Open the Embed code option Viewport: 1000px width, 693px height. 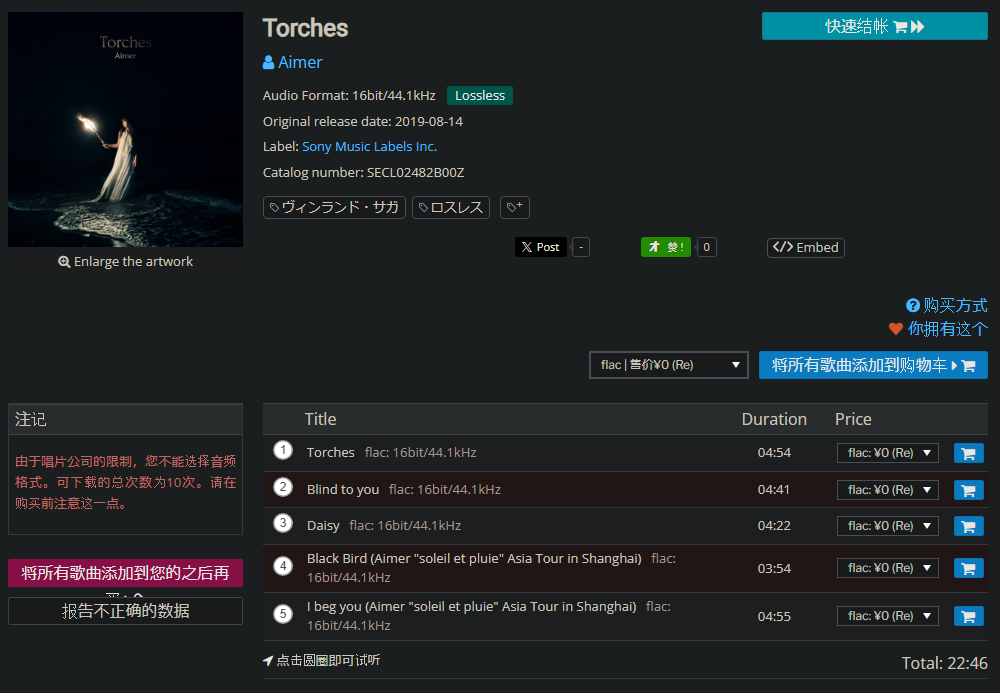pyautogui.click(x=805, y=247)
